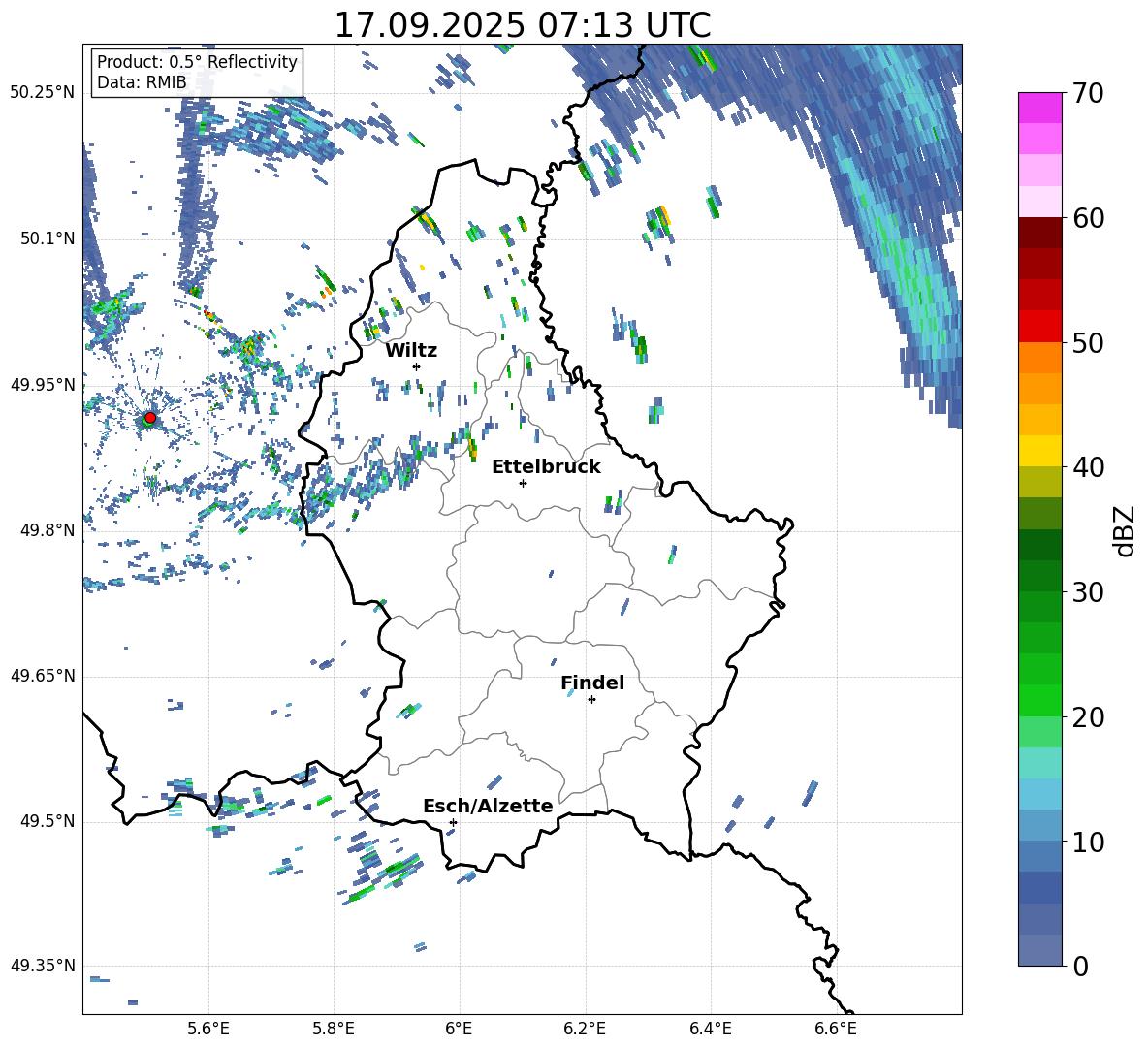Click the 6.4°E longitude label

tap(710, 1029)
